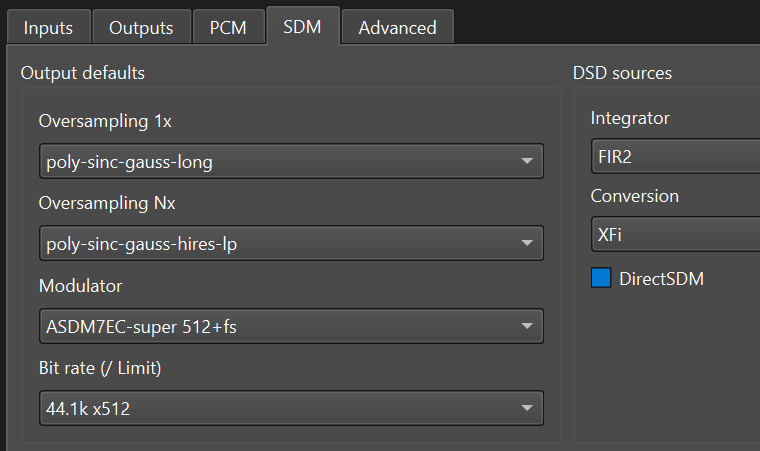Open the Modulator selection dropdown
760x451 pixels.
tap(291, 325)
